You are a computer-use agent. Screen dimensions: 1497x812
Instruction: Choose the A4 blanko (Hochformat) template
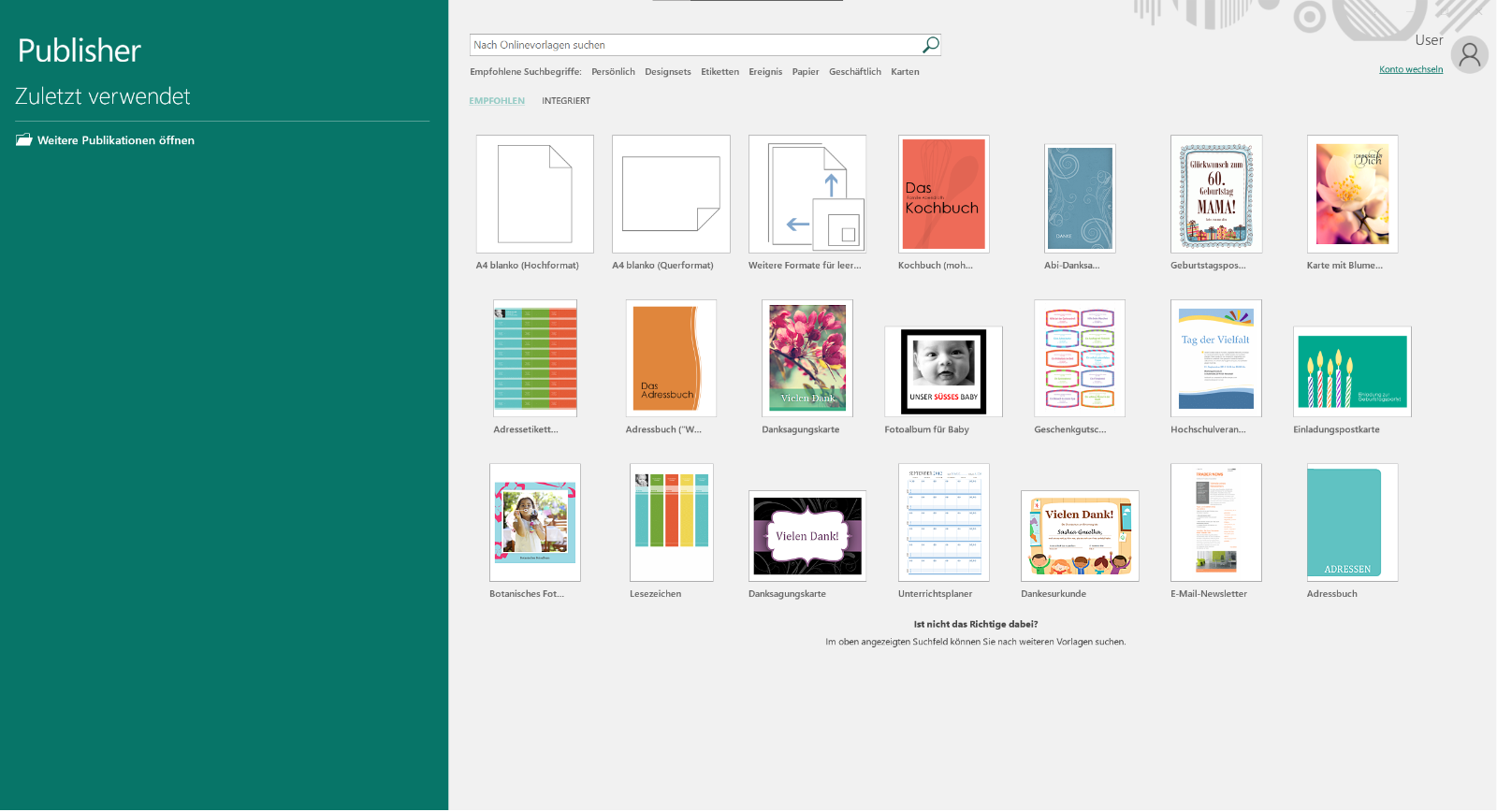pos(535,195)
